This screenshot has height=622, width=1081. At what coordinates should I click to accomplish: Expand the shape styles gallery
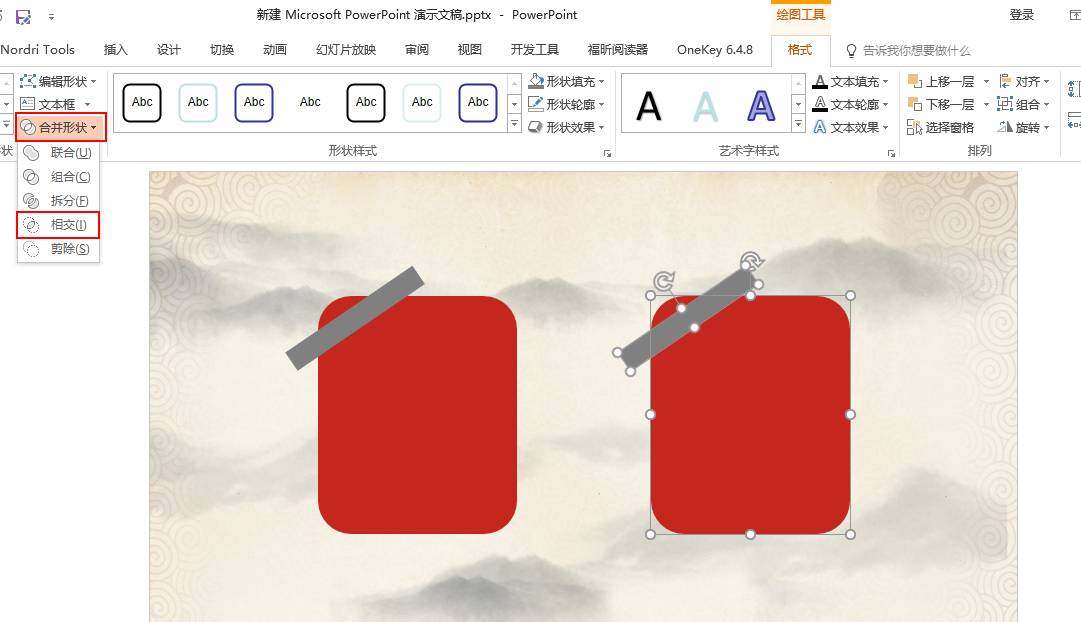tap(514, 124)
